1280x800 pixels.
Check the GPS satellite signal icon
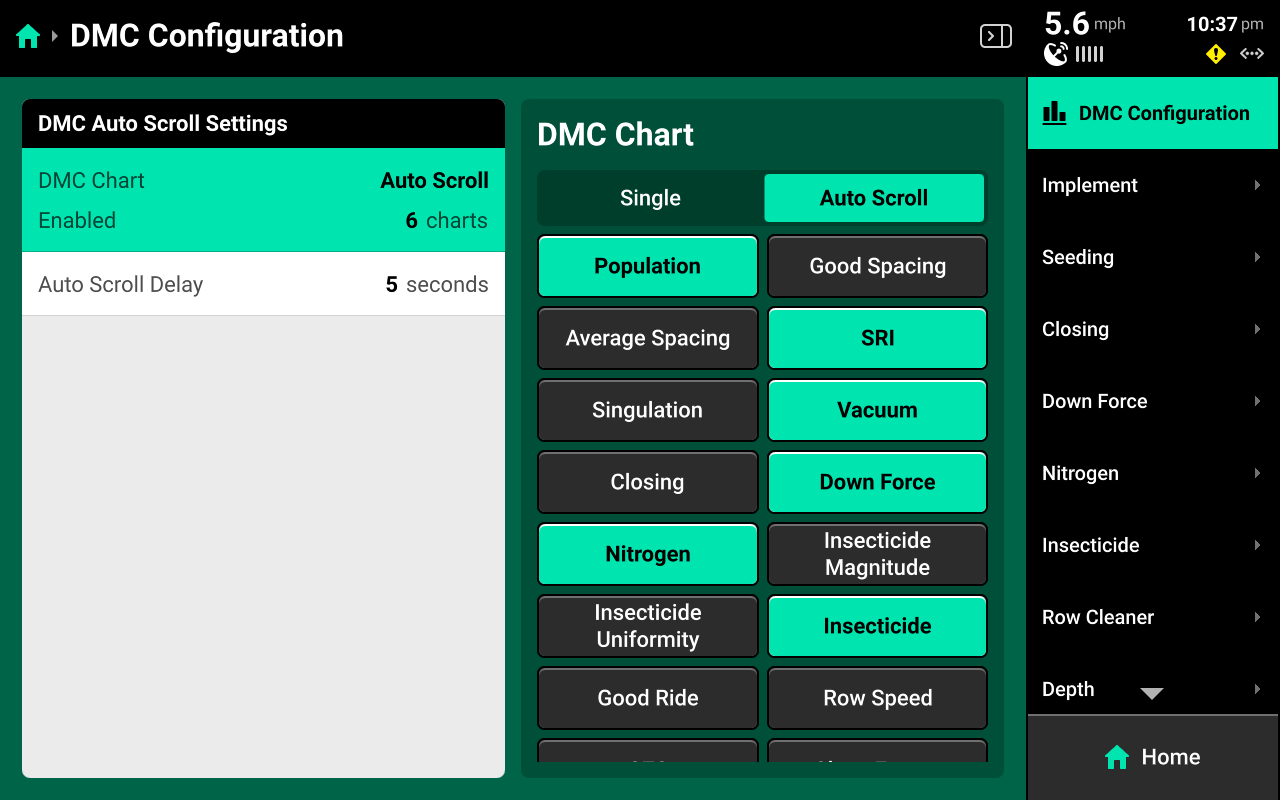[1056, 54]
